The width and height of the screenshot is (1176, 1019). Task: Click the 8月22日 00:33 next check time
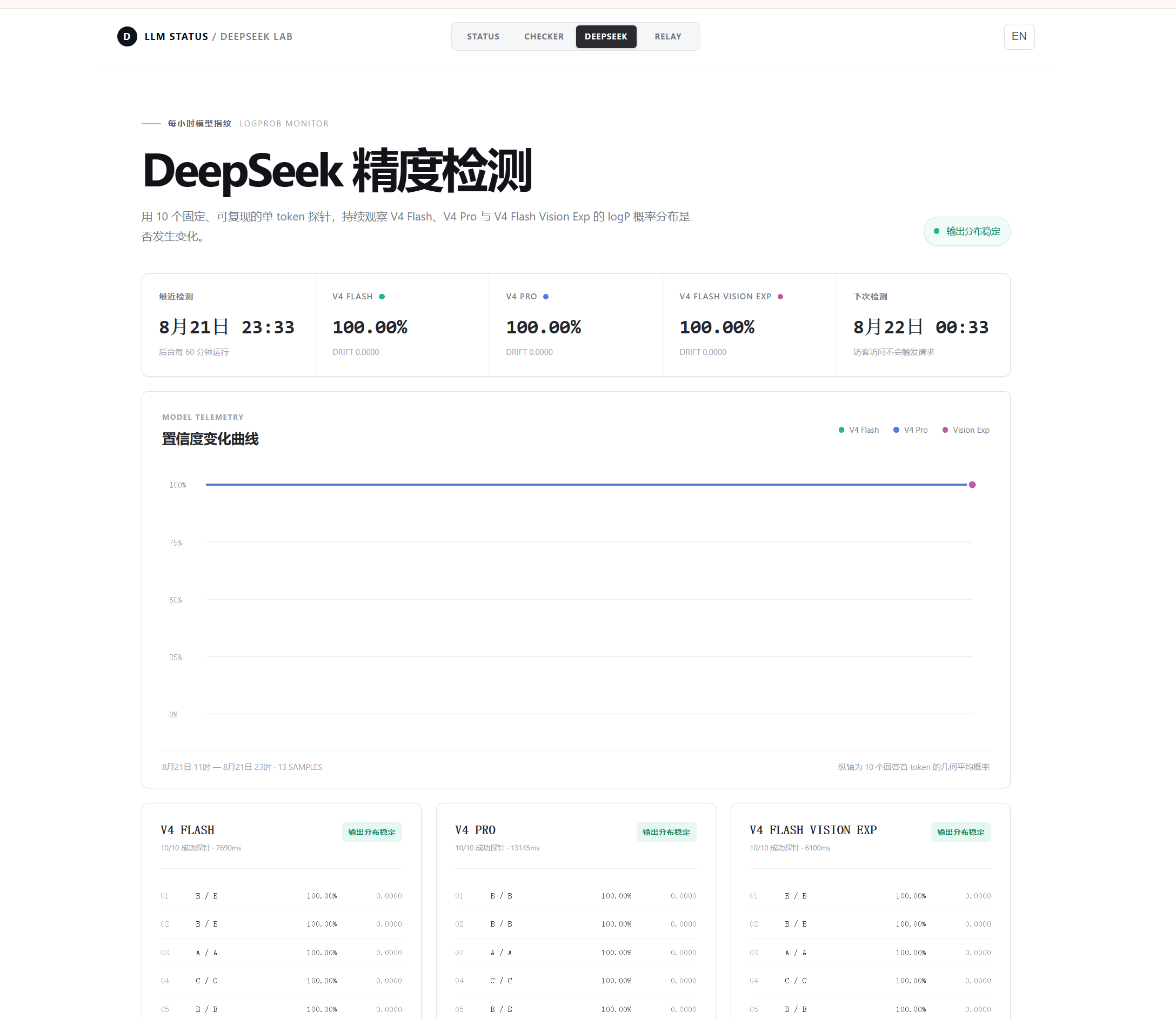[x=921, y=327]
